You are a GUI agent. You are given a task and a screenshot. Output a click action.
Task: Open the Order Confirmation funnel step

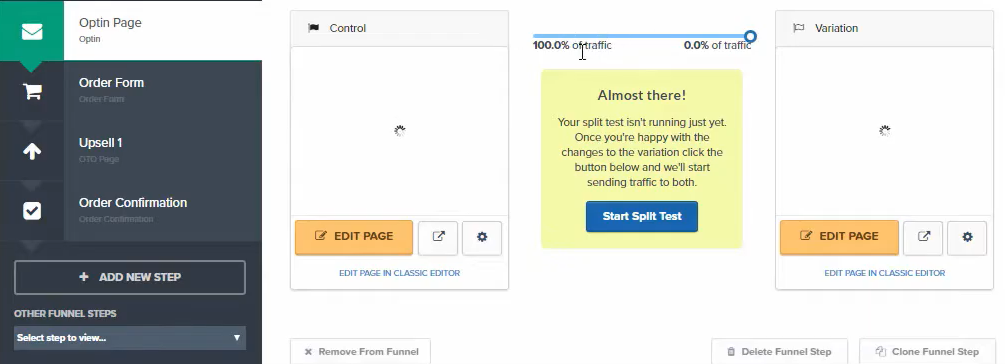[x=131, y=210]
